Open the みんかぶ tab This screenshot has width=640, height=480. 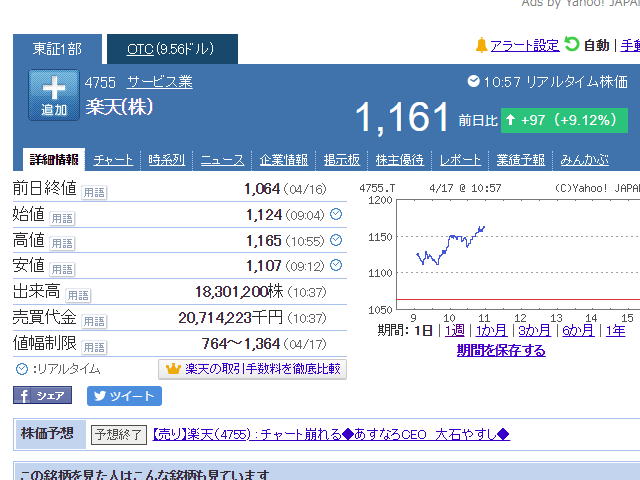pyautogui.click(x=584, y=160)
